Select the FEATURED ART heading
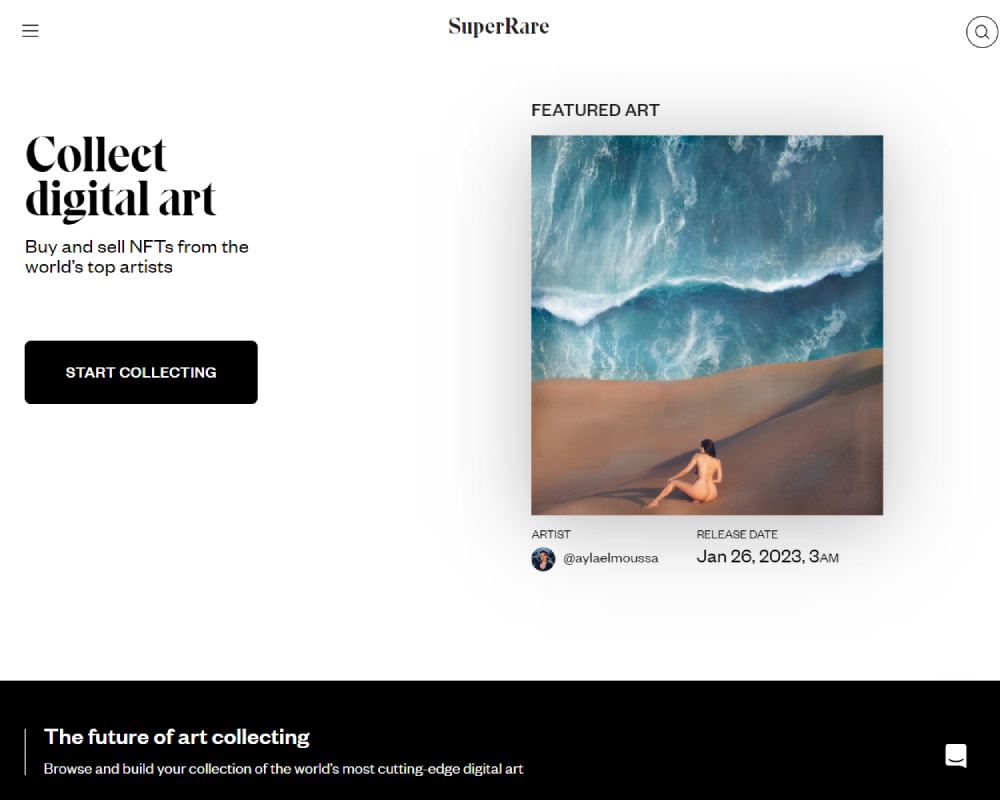The image size is (1000, 800). coord(595,110)
